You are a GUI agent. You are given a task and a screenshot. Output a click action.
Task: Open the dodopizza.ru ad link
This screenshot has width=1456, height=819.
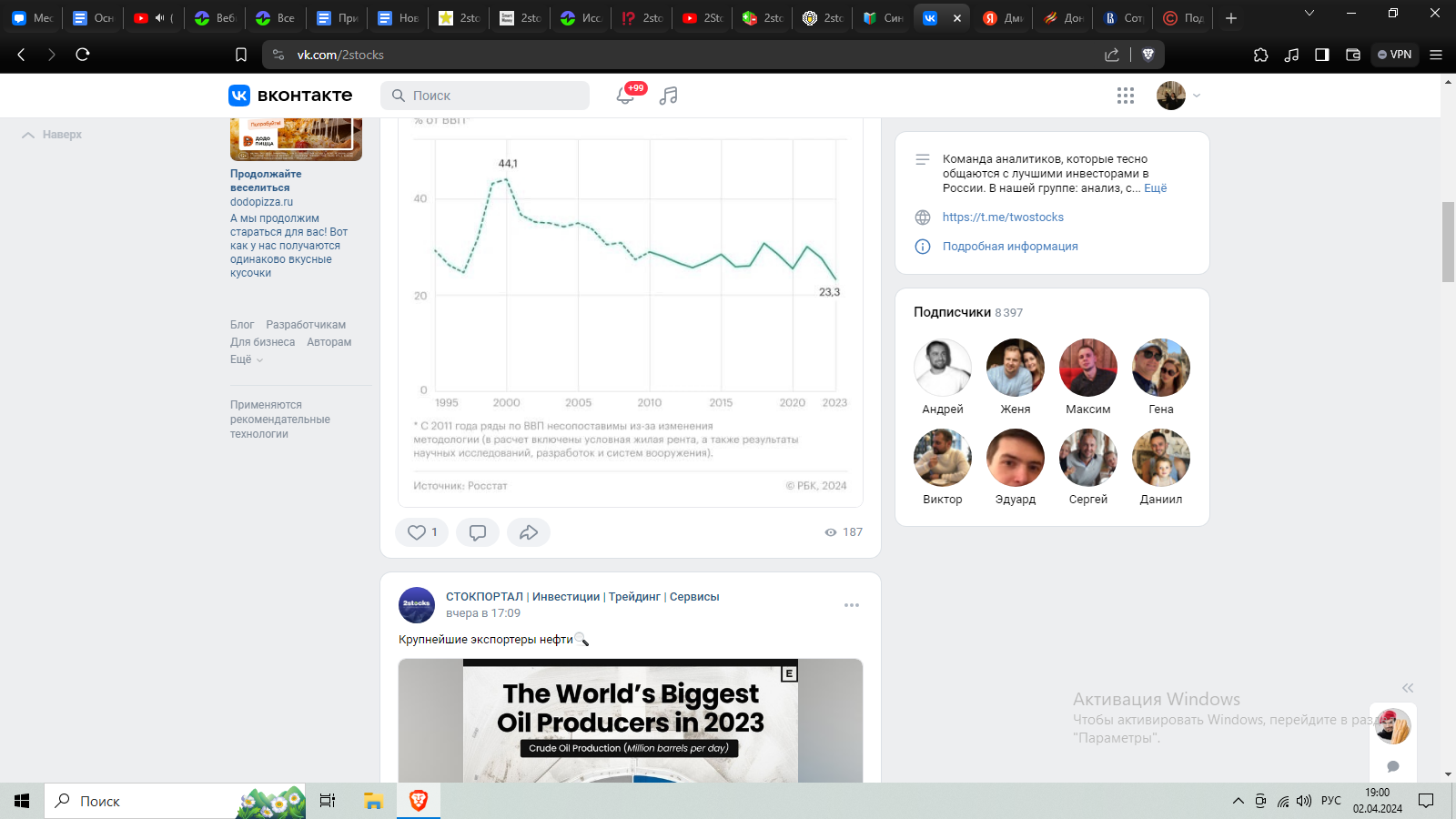tap(261, 202)
